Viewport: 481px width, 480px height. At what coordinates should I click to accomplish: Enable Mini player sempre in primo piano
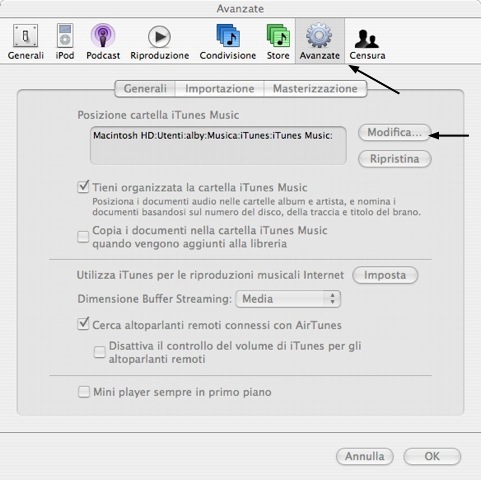[x=83, y=392]
